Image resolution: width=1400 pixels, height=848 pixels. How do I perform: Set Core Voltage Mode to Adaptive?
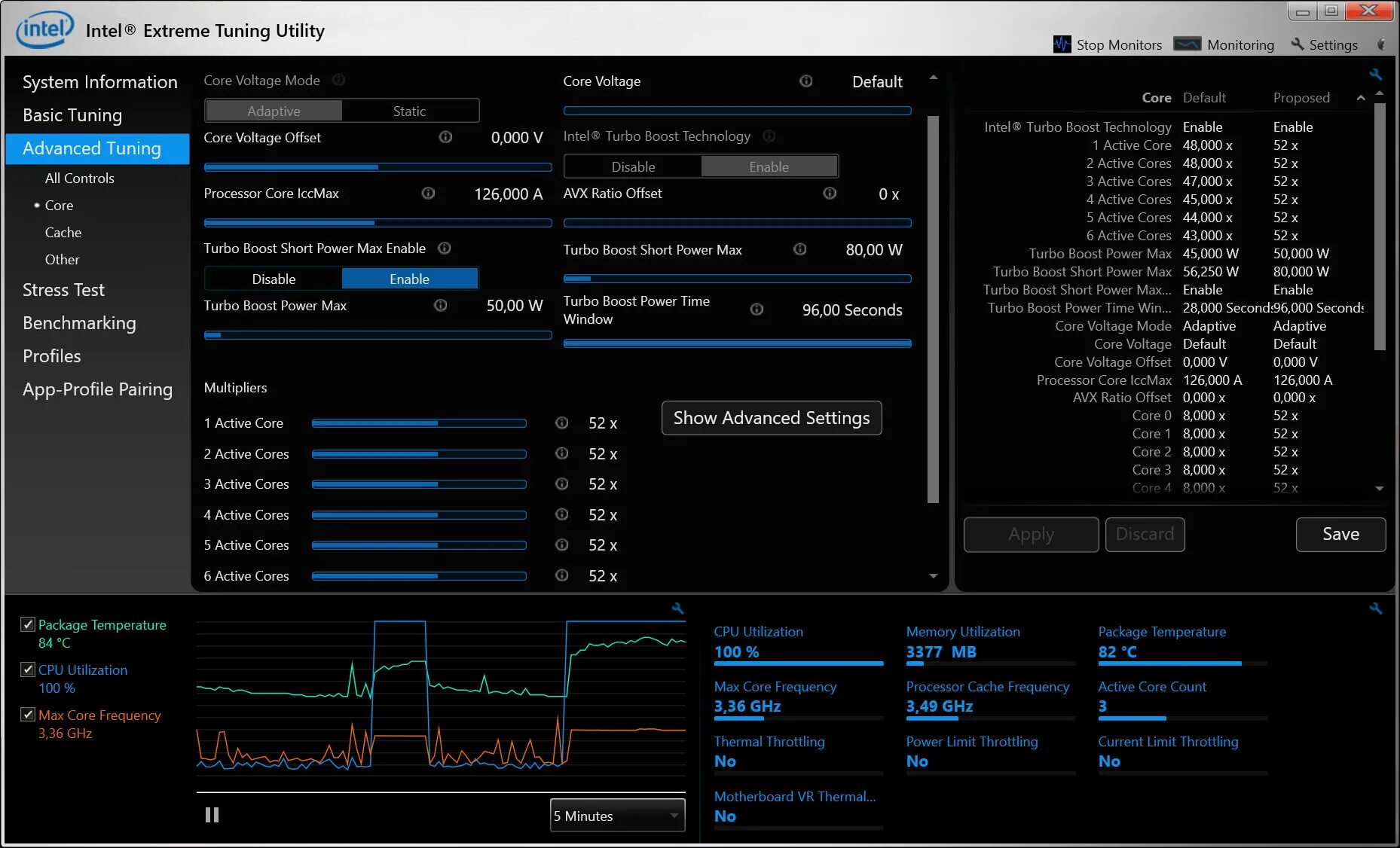click(x=274, y=111)
